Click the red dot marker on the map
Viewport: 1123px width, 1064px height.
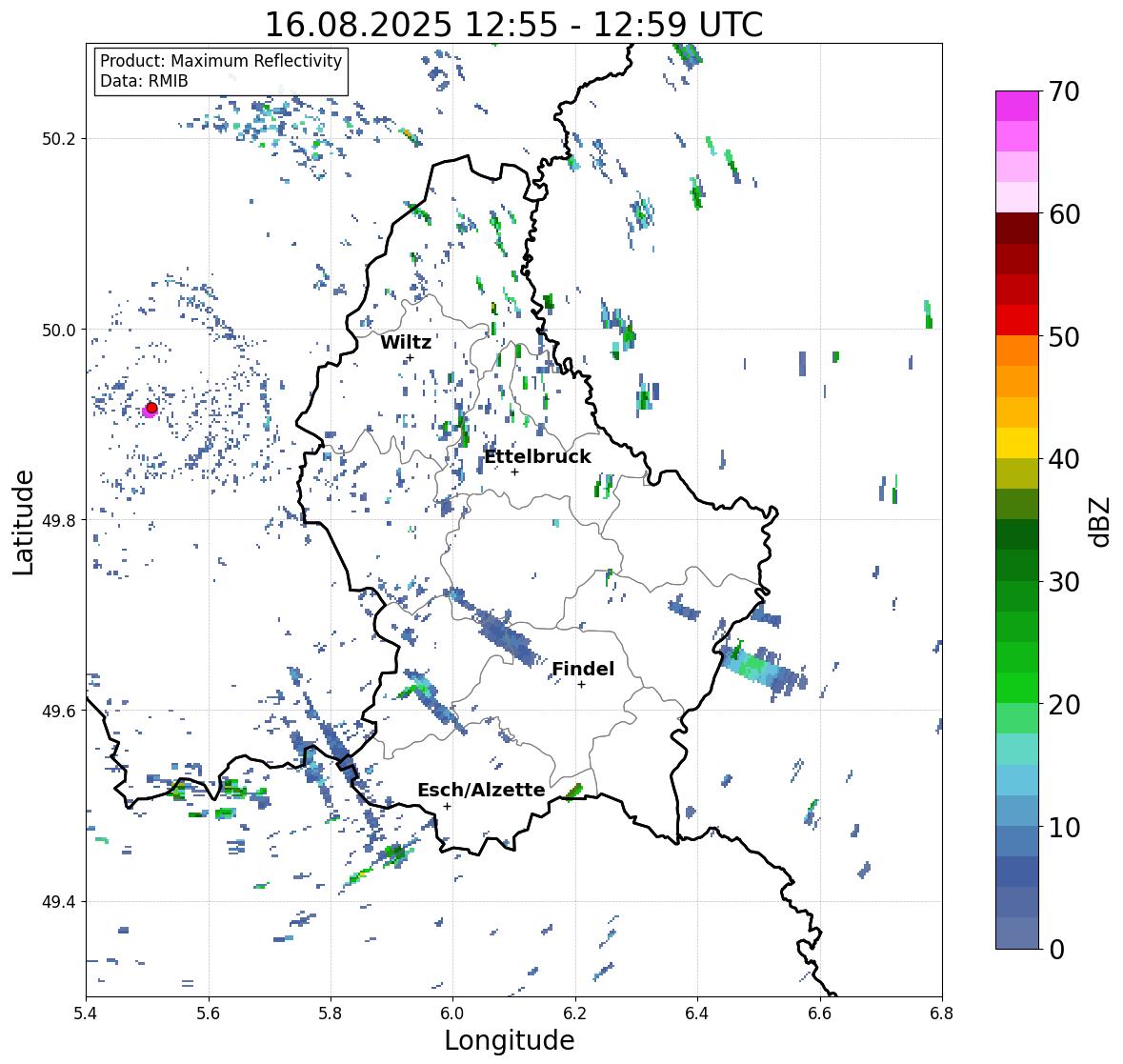coord(151,408)
